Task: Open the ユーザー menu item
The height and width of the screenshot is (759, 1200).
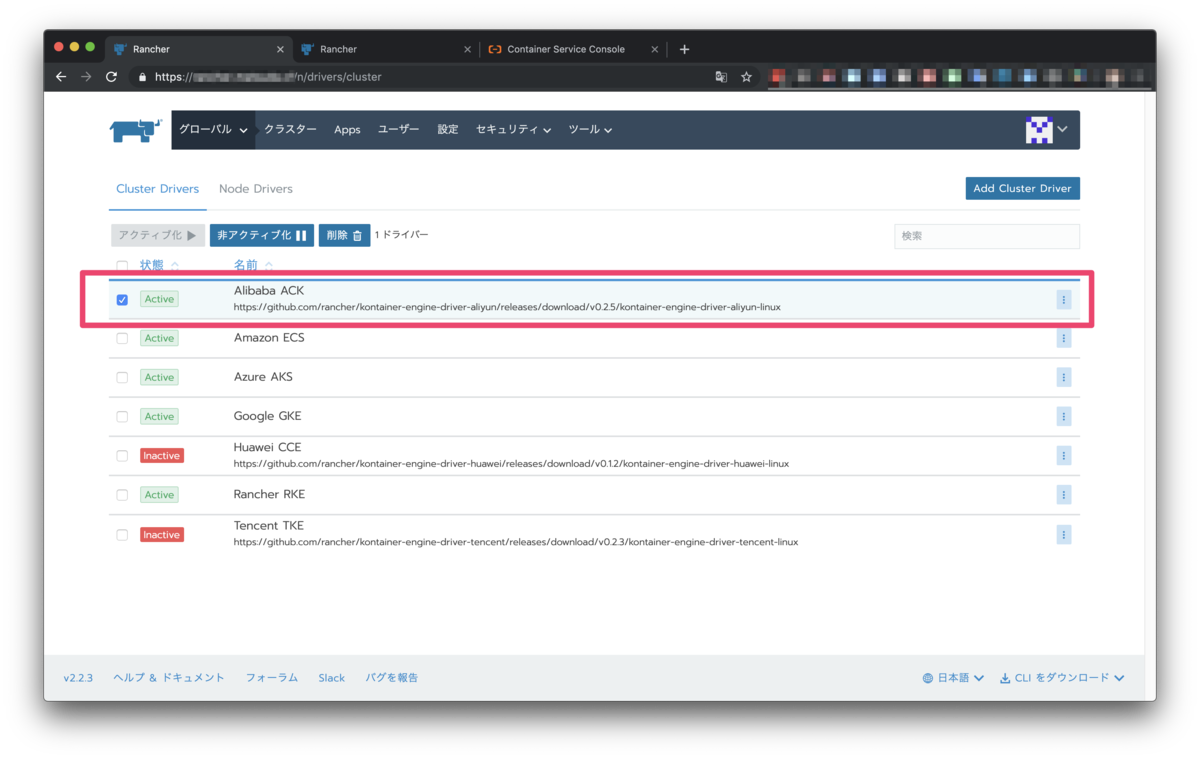Action: click(x=398, y=130)
